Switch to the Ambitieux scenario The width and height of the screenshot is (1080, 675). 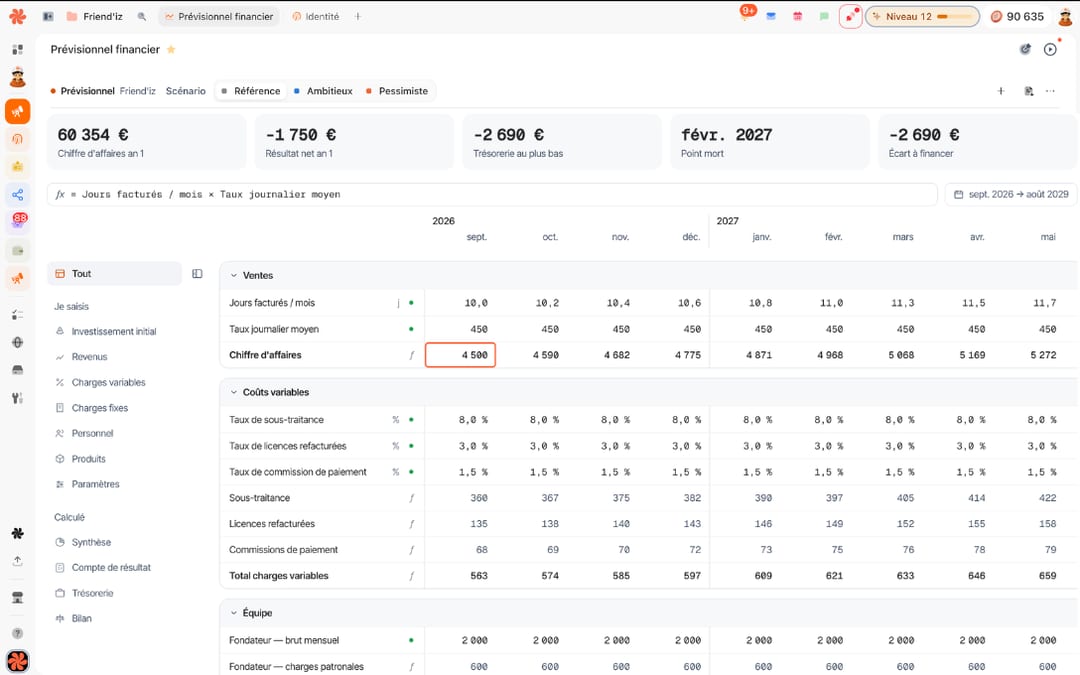[323, 91]
